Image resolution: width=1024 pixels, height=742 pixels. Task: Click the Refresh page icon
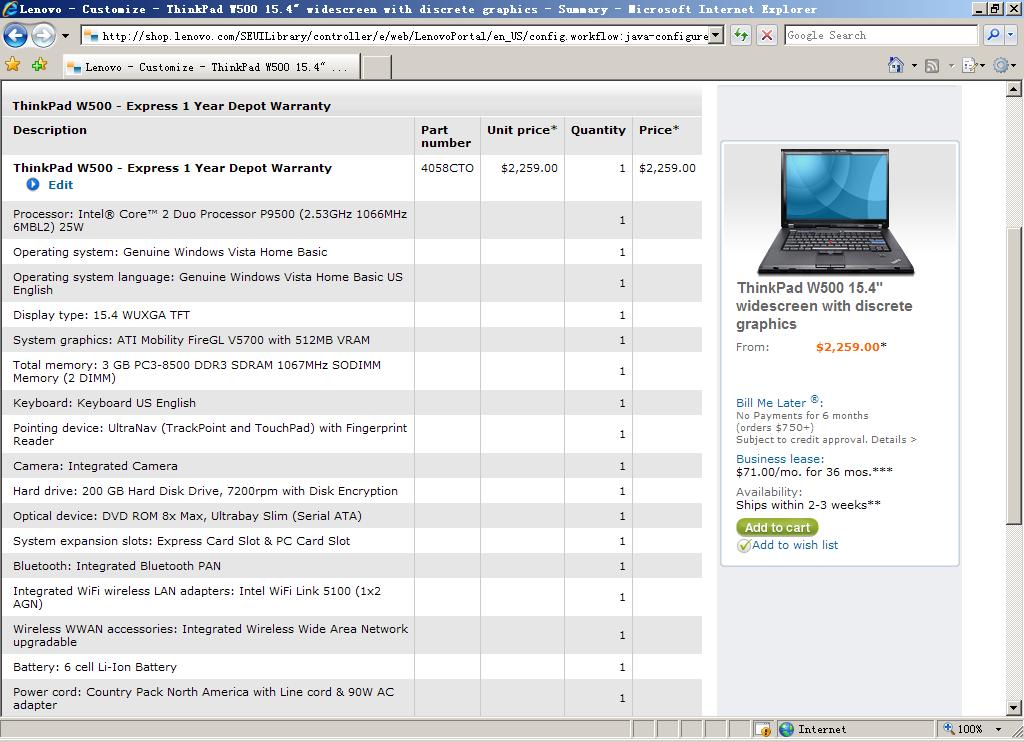click(741, 35)
